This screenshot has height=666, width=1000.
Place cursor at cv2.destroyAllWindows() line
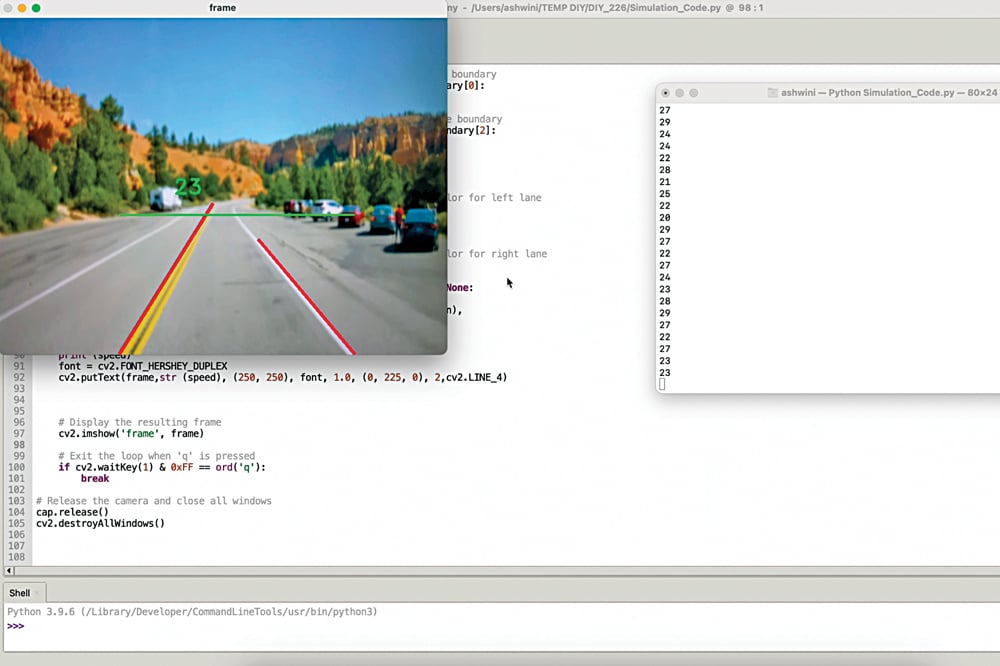pos(100,523)
